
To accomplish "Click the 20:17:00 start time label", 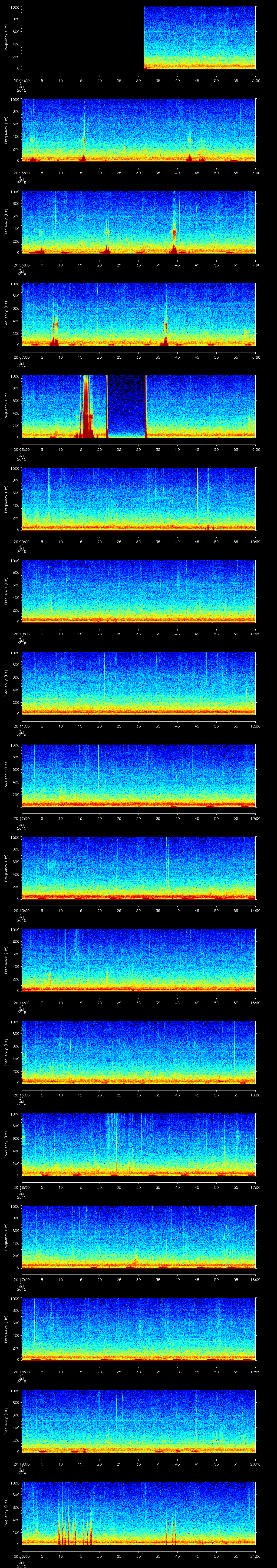I will coord(21,1279).
